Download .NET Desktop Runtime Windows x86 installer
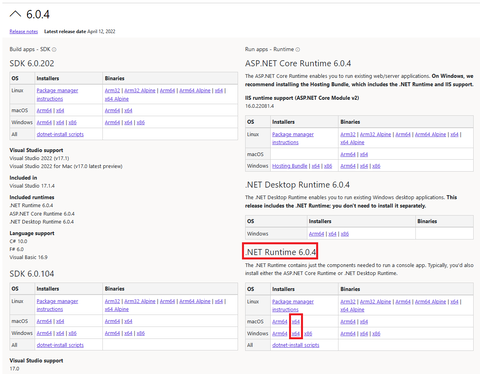Viewport: 480px width, 374px height. (345, 234)
